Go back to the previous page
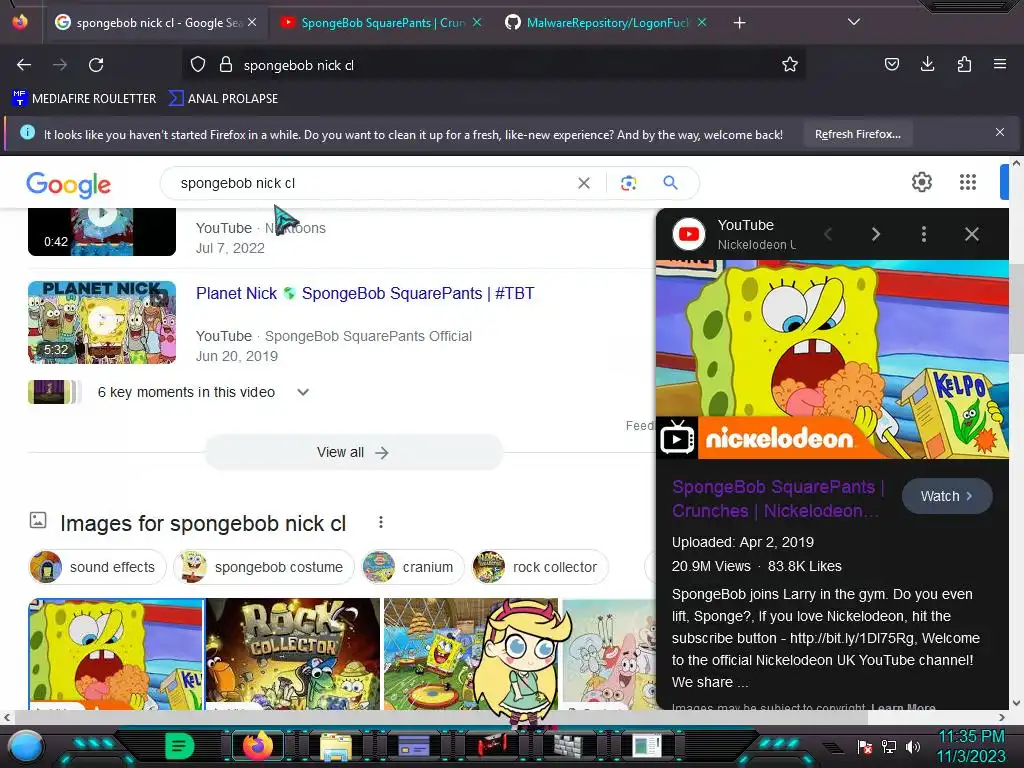The image size is (1024, 768). [x=24, y=65]
